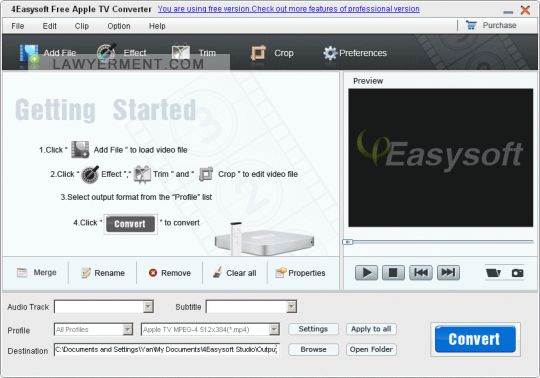The height and width of the screenshot is (378, 540).
Task: Open the Apple TV MPEG-4 format dropdown
Action: (x=274, y=329)
